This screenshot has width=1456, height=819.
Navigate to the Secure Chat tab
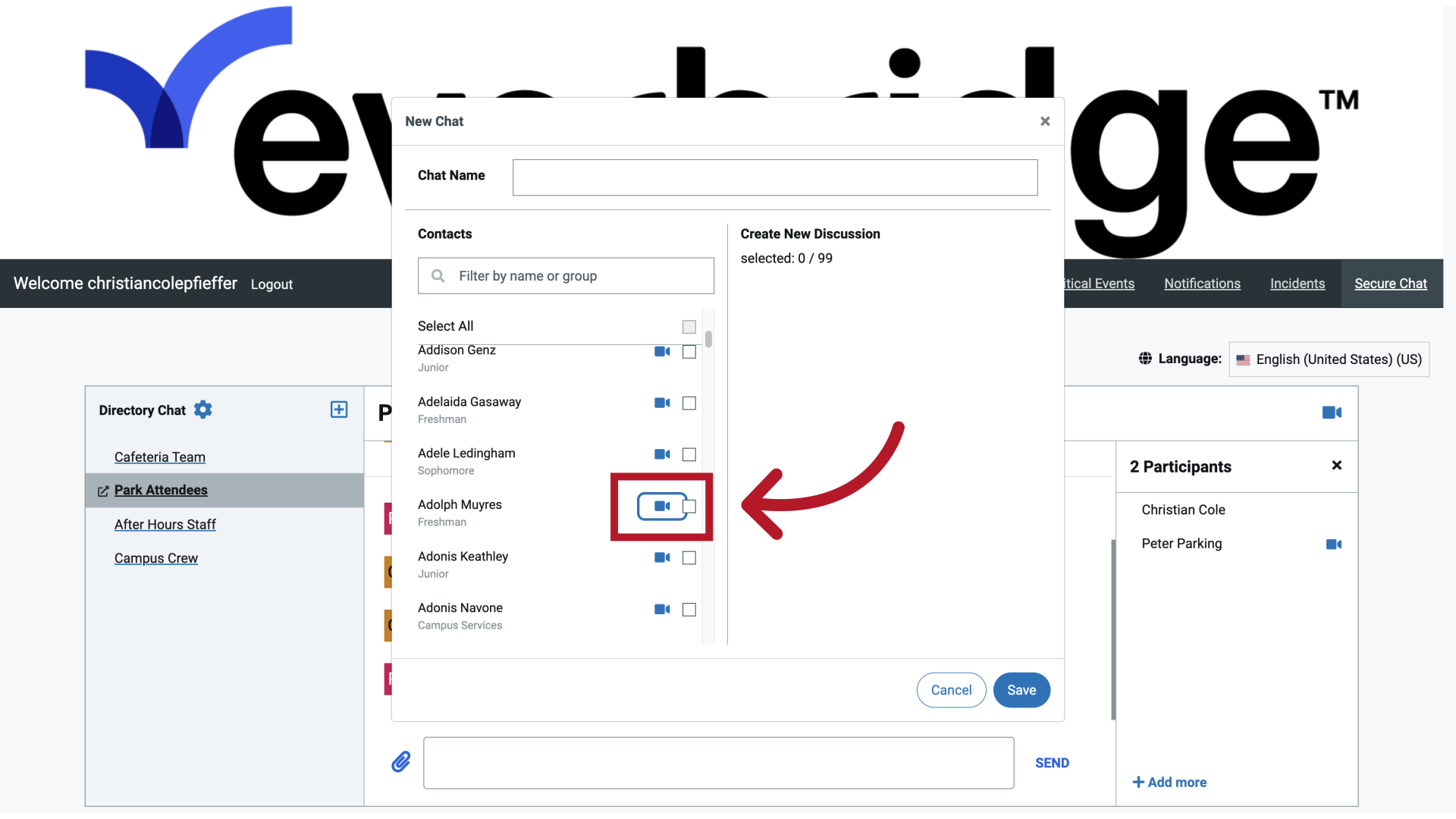tap(1391, 283)
